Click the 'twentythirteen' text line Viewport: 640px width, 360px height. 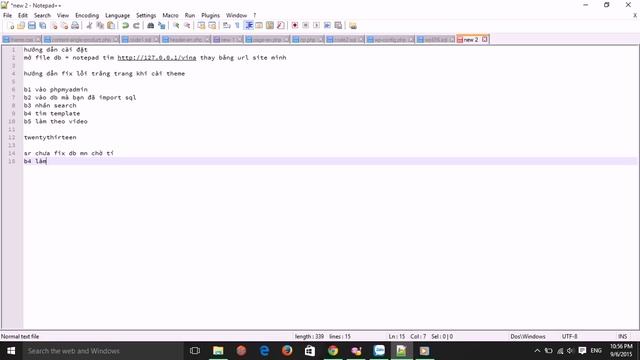[50, 138]
